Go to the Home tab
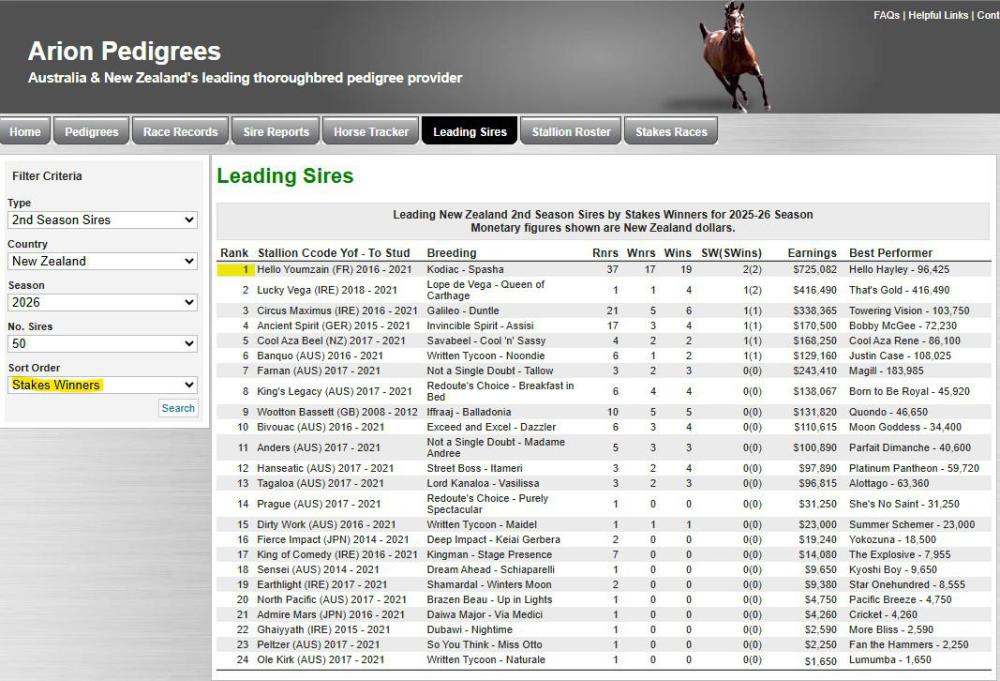1000x681 pixels. [25, 131]
